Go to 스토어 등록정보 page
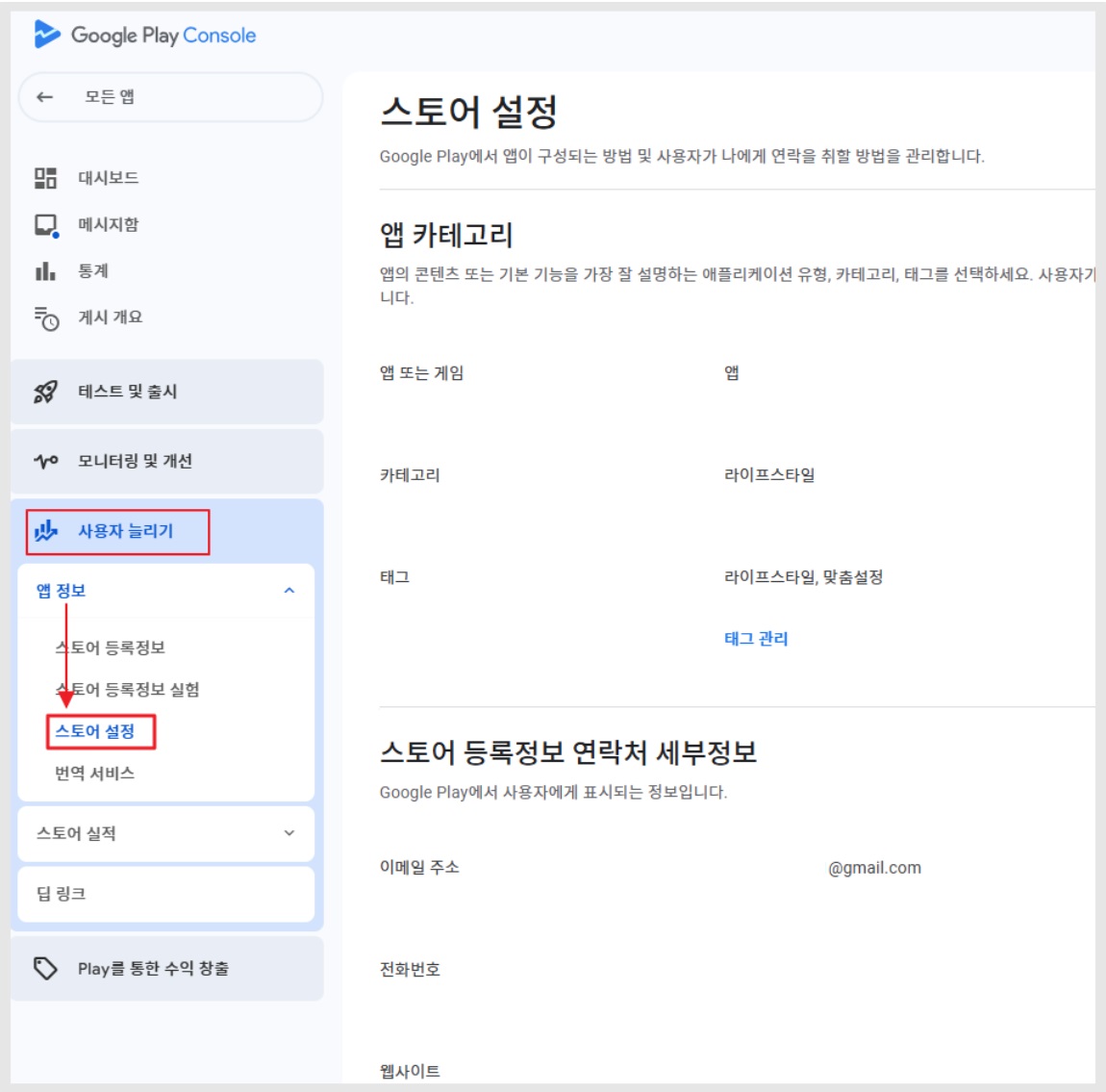Image resolution: width=1106 pixels, height=1092 pixels. [110, 647]
